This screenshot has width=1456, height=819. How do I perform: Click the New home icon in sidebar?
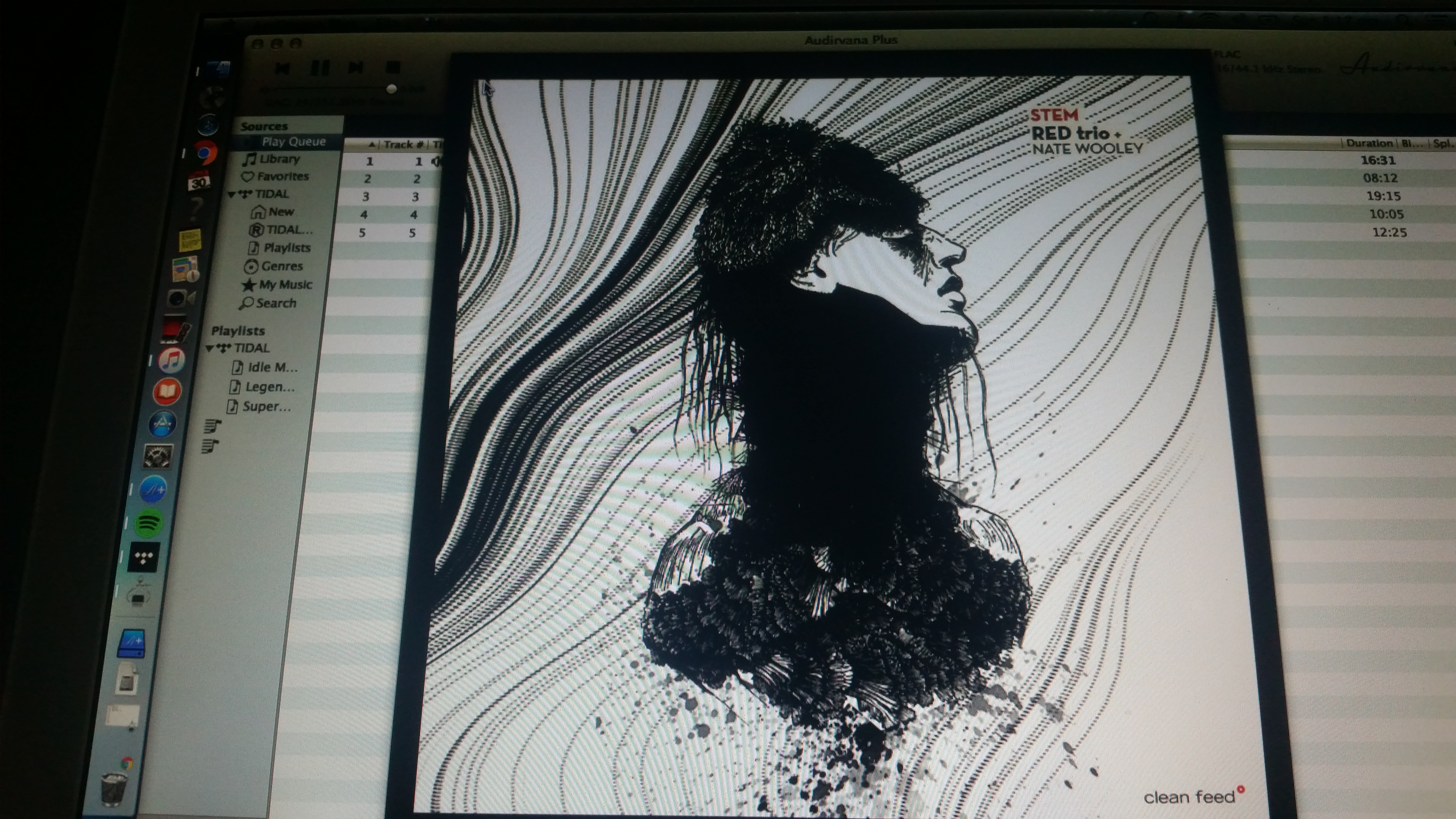pos(258,212)
